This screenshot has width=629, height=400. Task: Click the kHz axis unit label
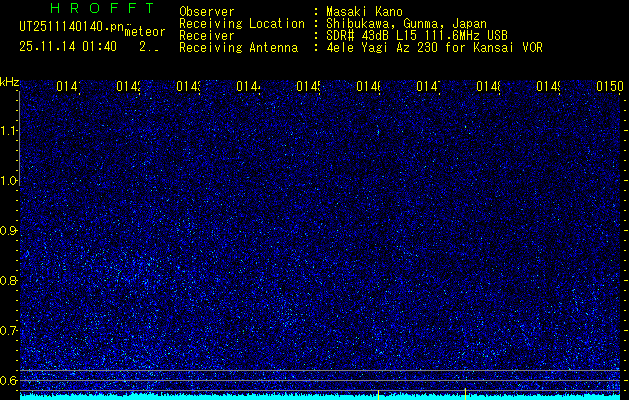tap(10, 82)
